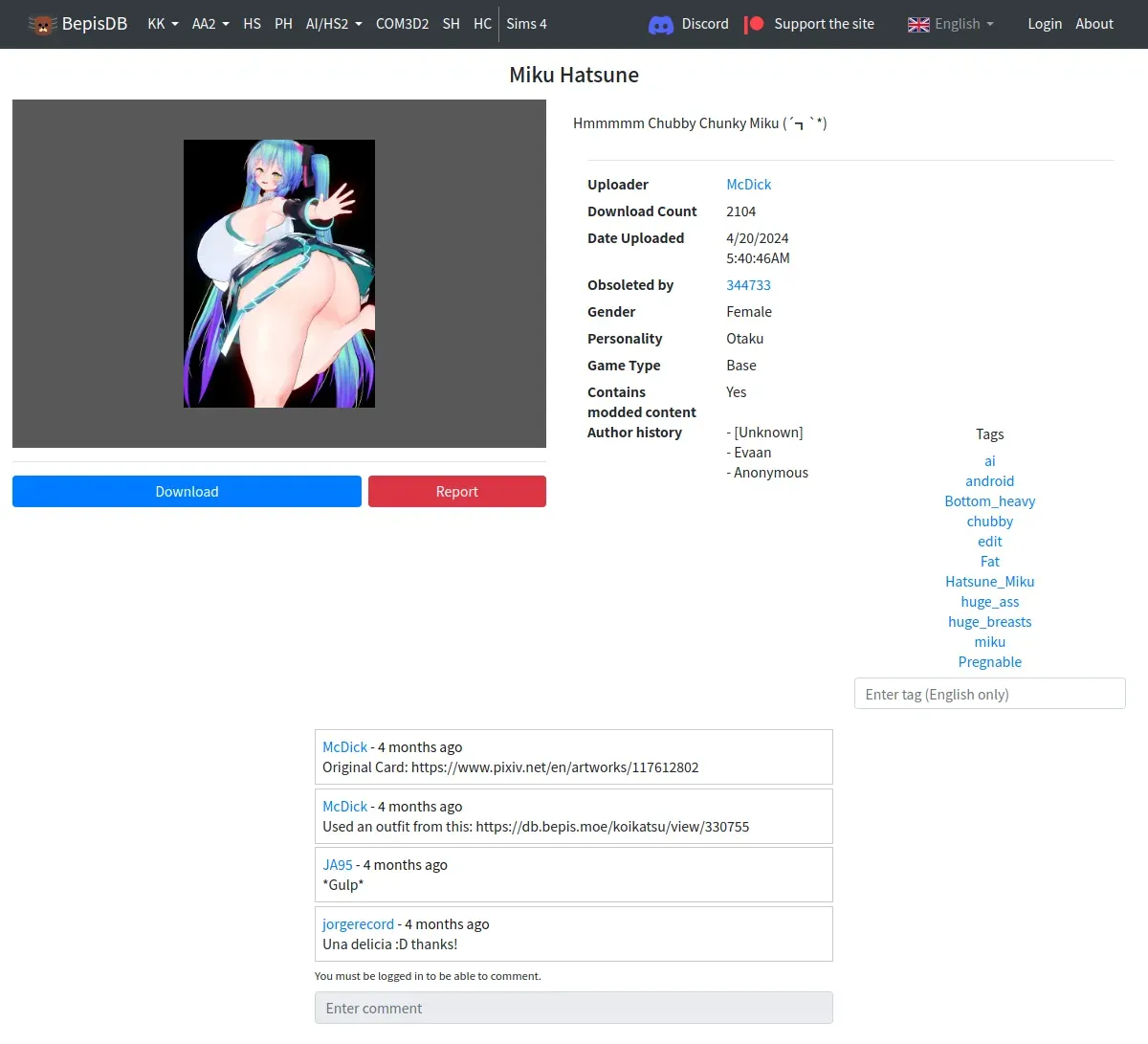Click the BepisDB brand title text

[95, 24]
